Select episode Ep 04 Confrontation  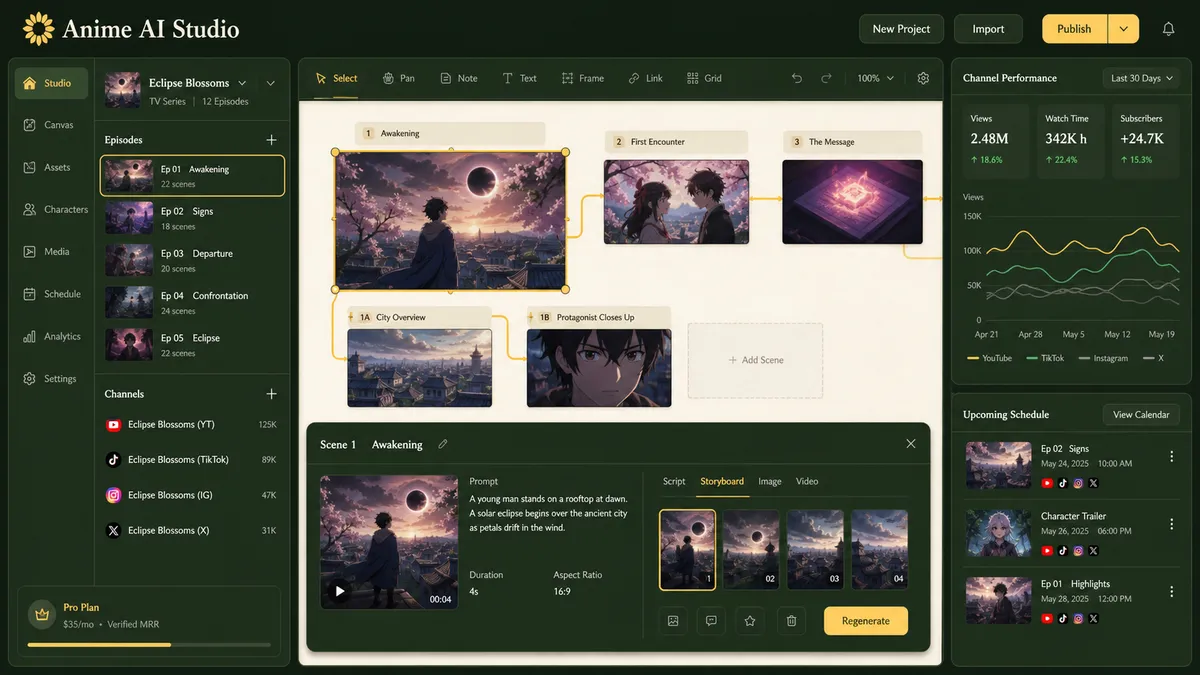pos(192,302)
